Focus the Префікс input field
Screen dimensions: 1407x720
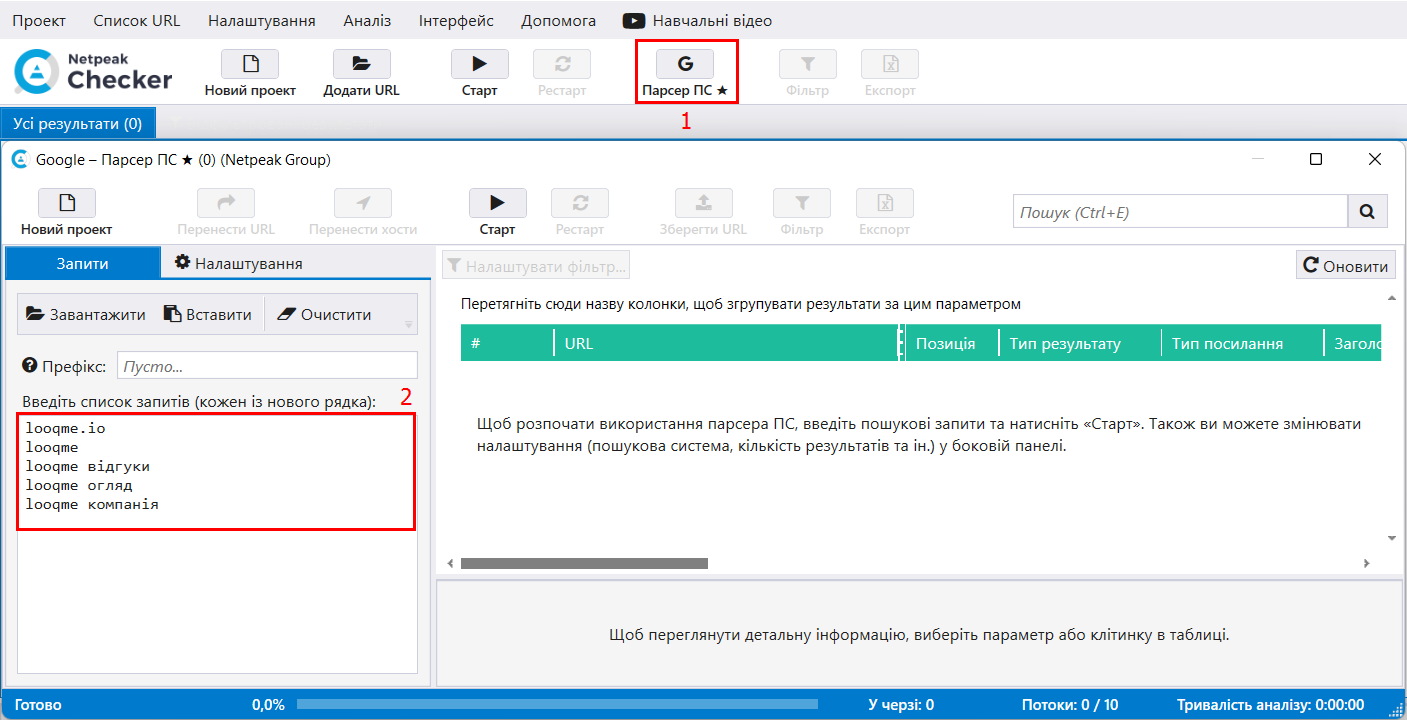267,366
